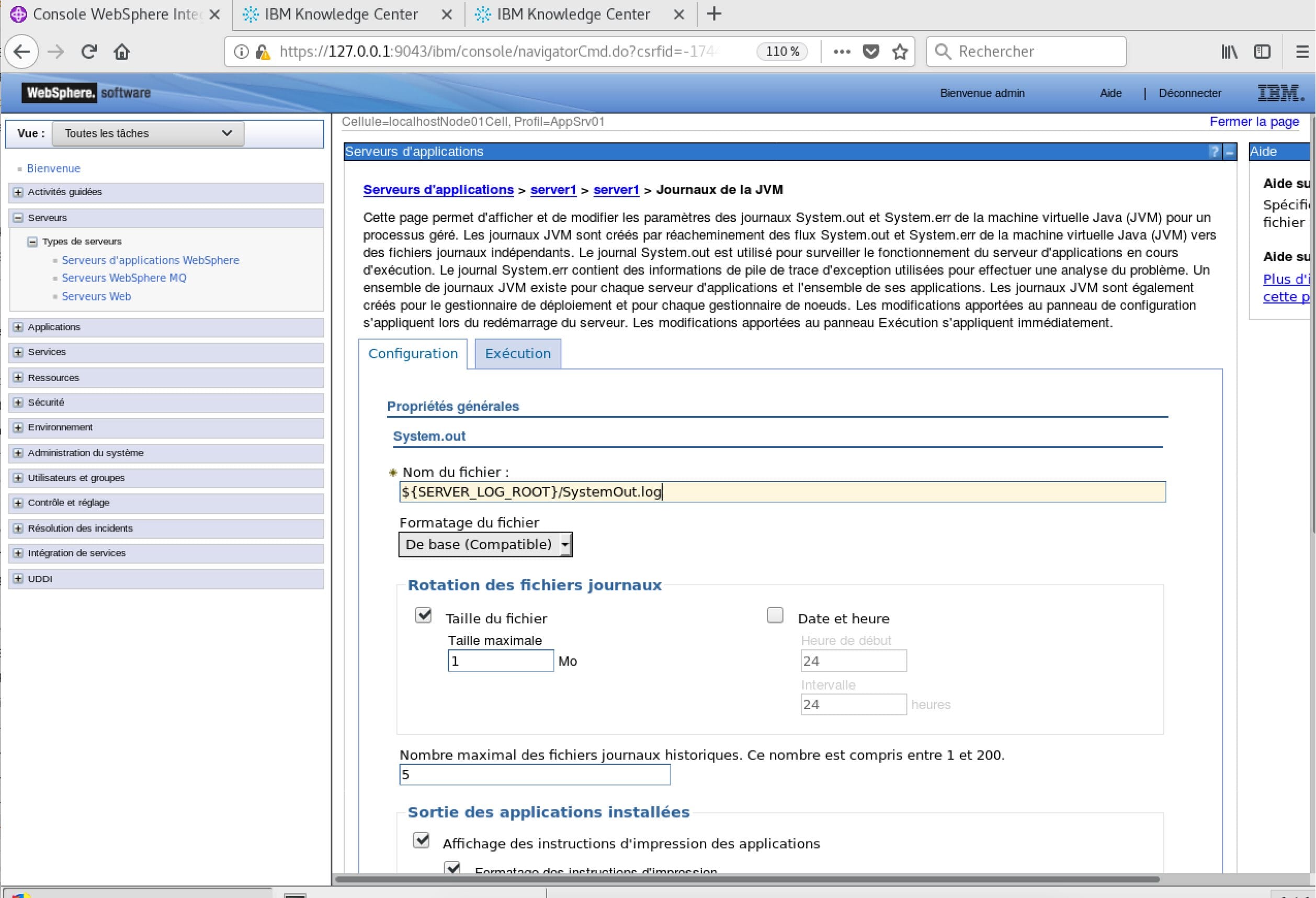Viewport: 1316px width, 898px height.
Task: Click the help question mark on Serveurs d'applications panel
Action: point(1213,152)
